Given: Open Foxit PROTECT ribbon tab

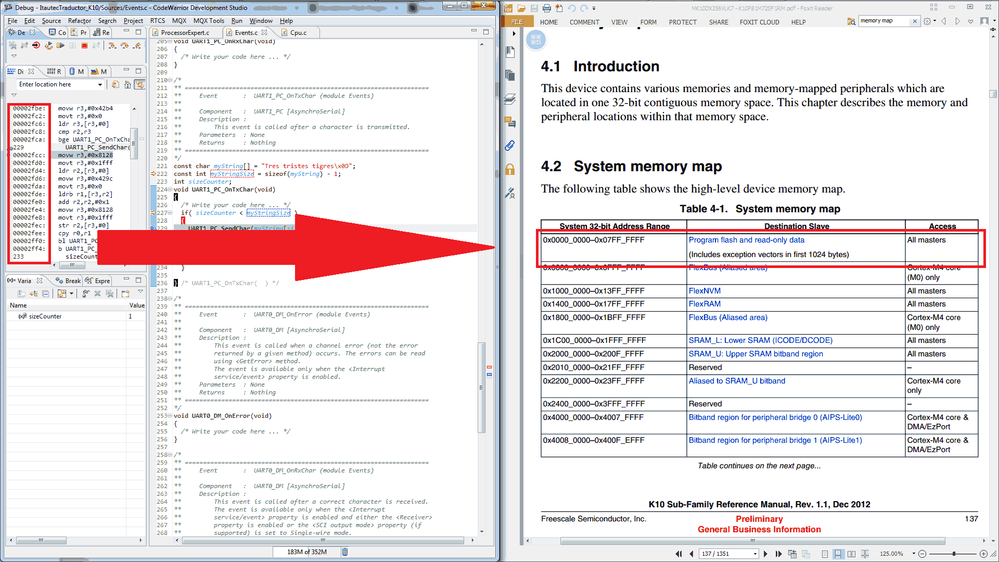Looking at the screenshot, I should [682, 22].
